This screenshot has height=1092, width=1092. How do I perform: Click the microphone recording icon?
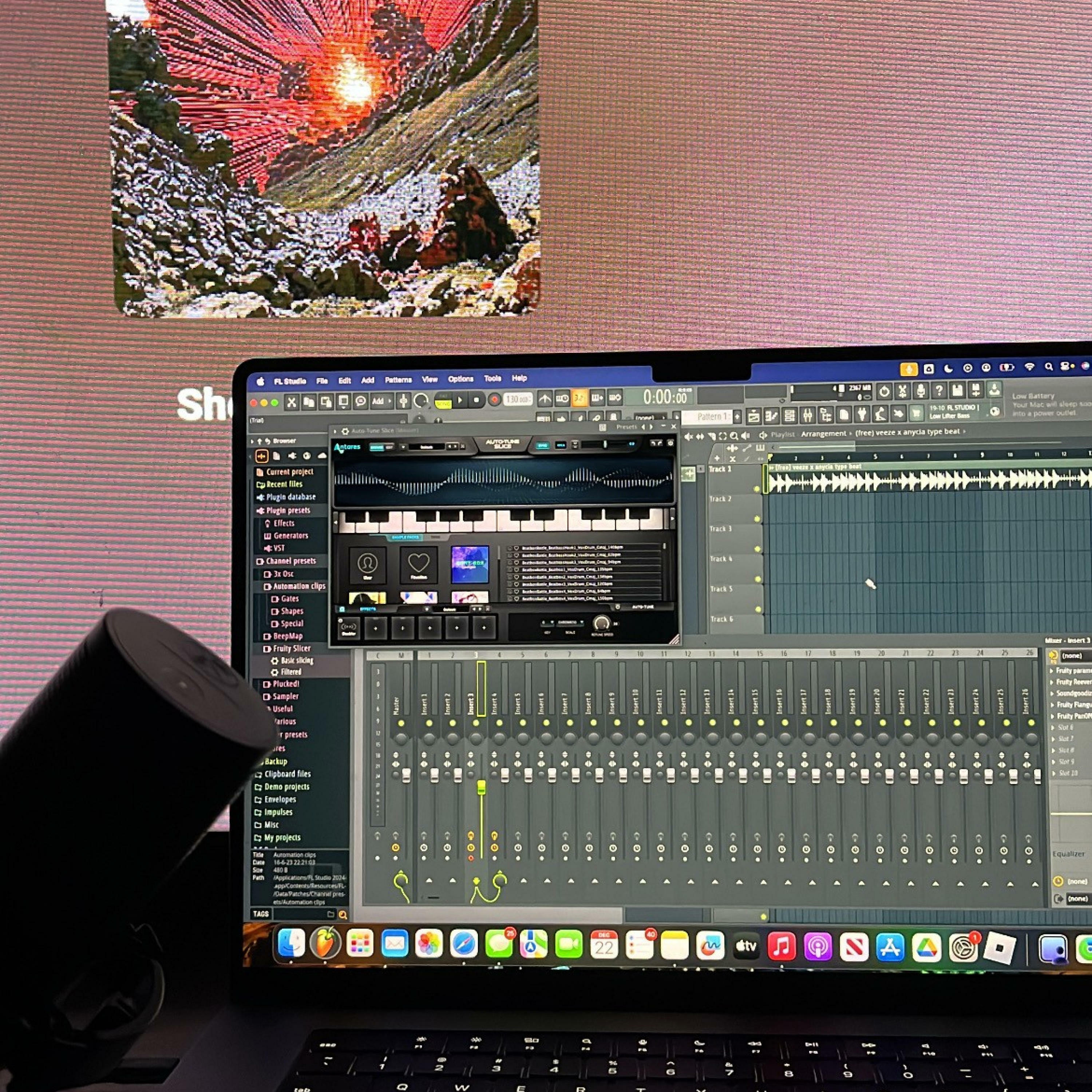coord(920,391)
